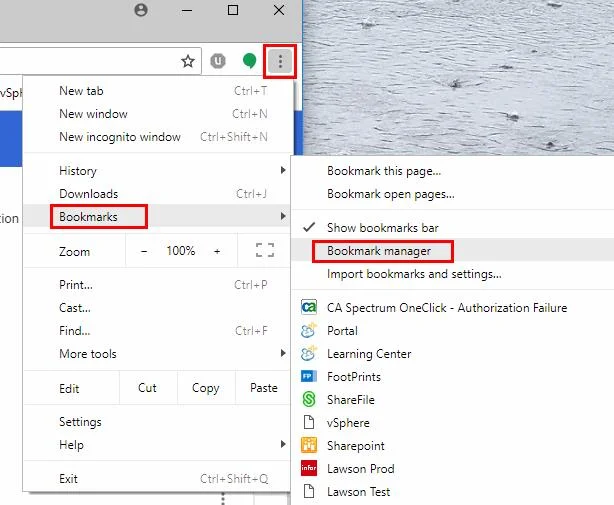Open the vSphere bookmark label
614x505 pixels.
tap(349, 423)
